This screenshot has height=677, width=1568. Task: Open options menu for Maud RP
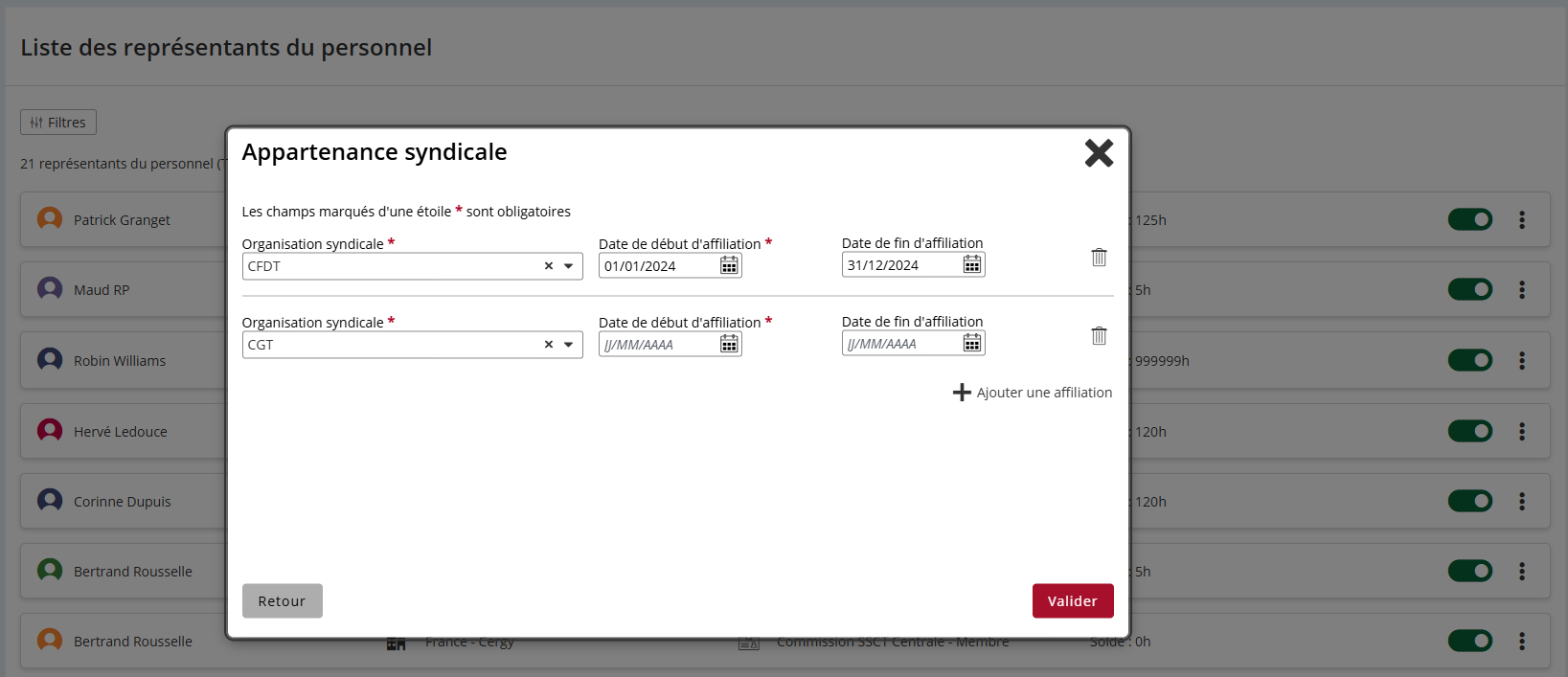[1521, 290]
